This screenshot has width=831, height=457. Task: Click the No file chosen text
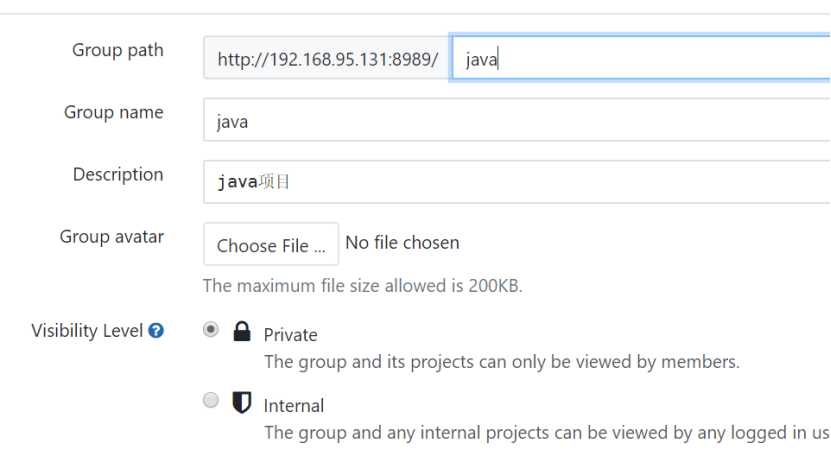click(x=402, y=243)
